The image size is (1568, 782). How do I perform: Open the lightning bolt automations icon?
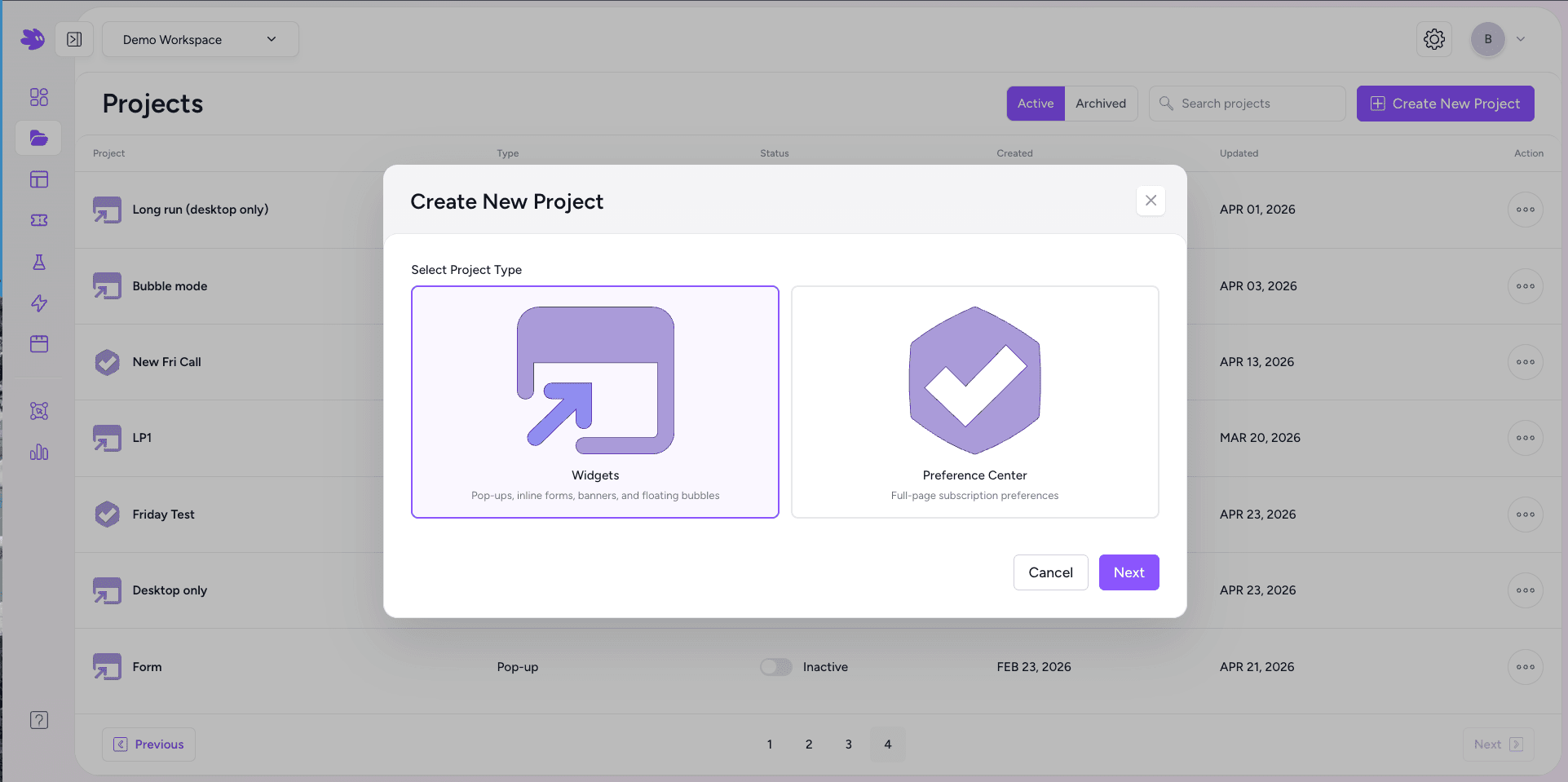pyautogui.click(x=39, y=303)
